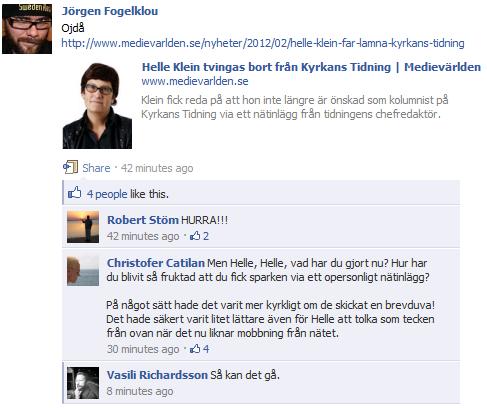Click the www.medievarlden.se domain link
Viewport: 487px width, 408px height.
tap(195, 81)
